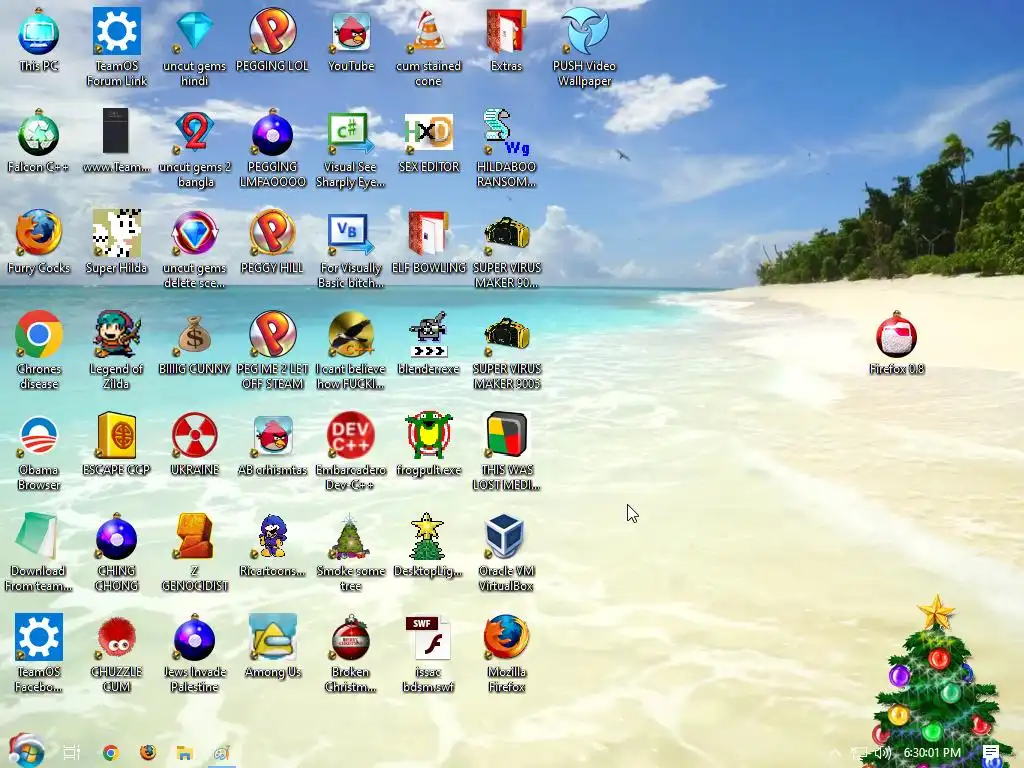This screenshot has width=1024, height=768.
Task: Open Firefox from the taskbar
Action: [x=148, y=753]
